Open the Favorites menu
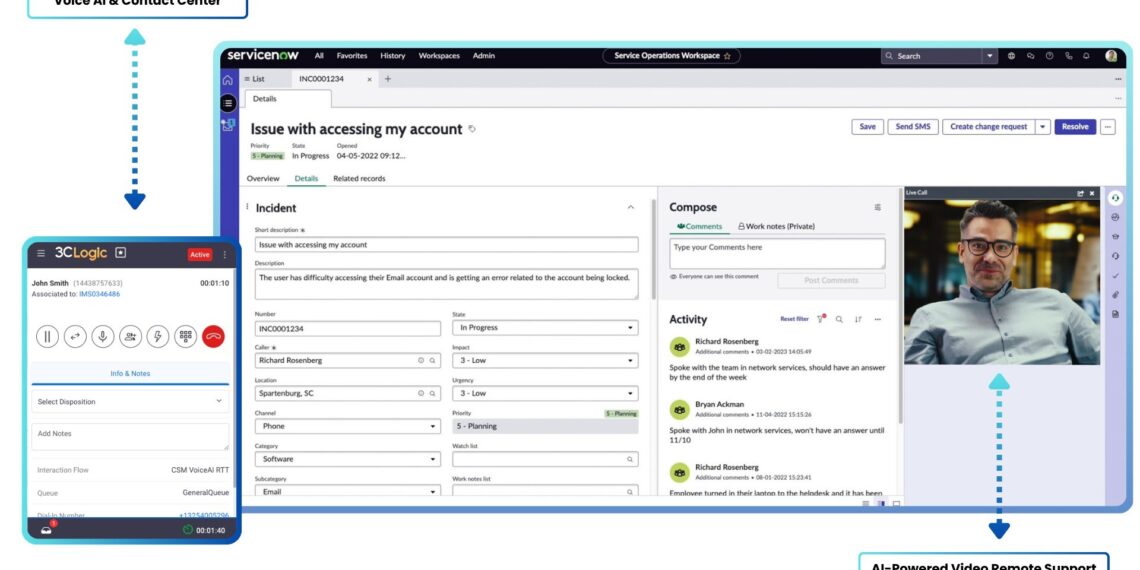 (352, 55)
